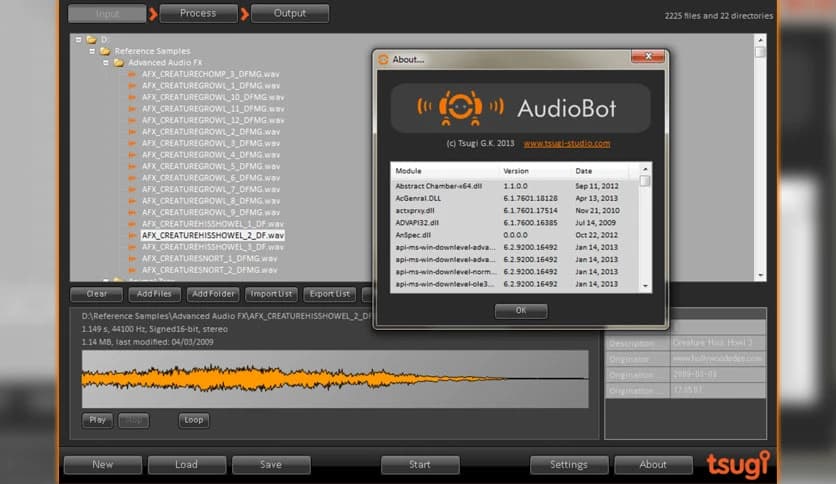
Task: Click the waveform preview display
Action: tap(335, 379)
